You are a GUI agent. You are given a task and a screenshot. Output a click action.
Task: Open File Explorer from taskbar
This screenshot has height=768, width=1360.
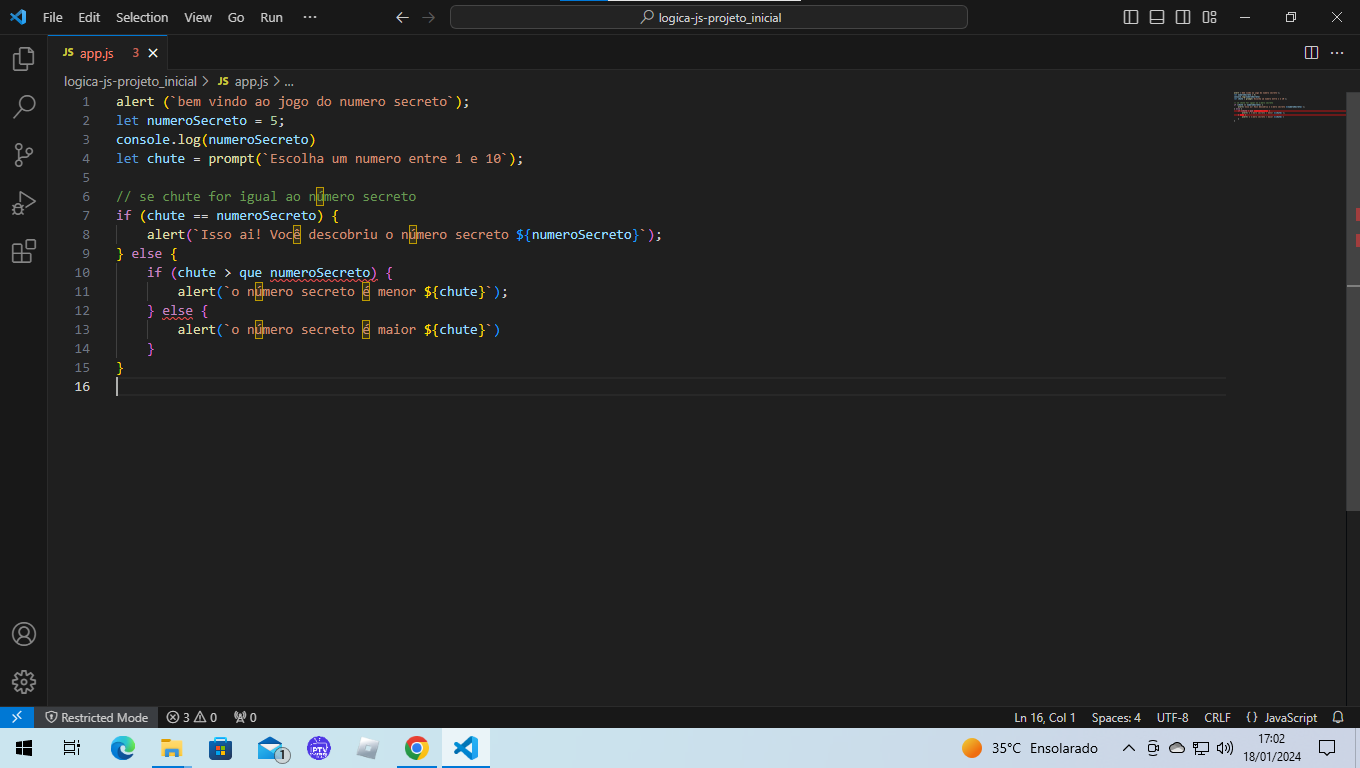coord(171,748)
